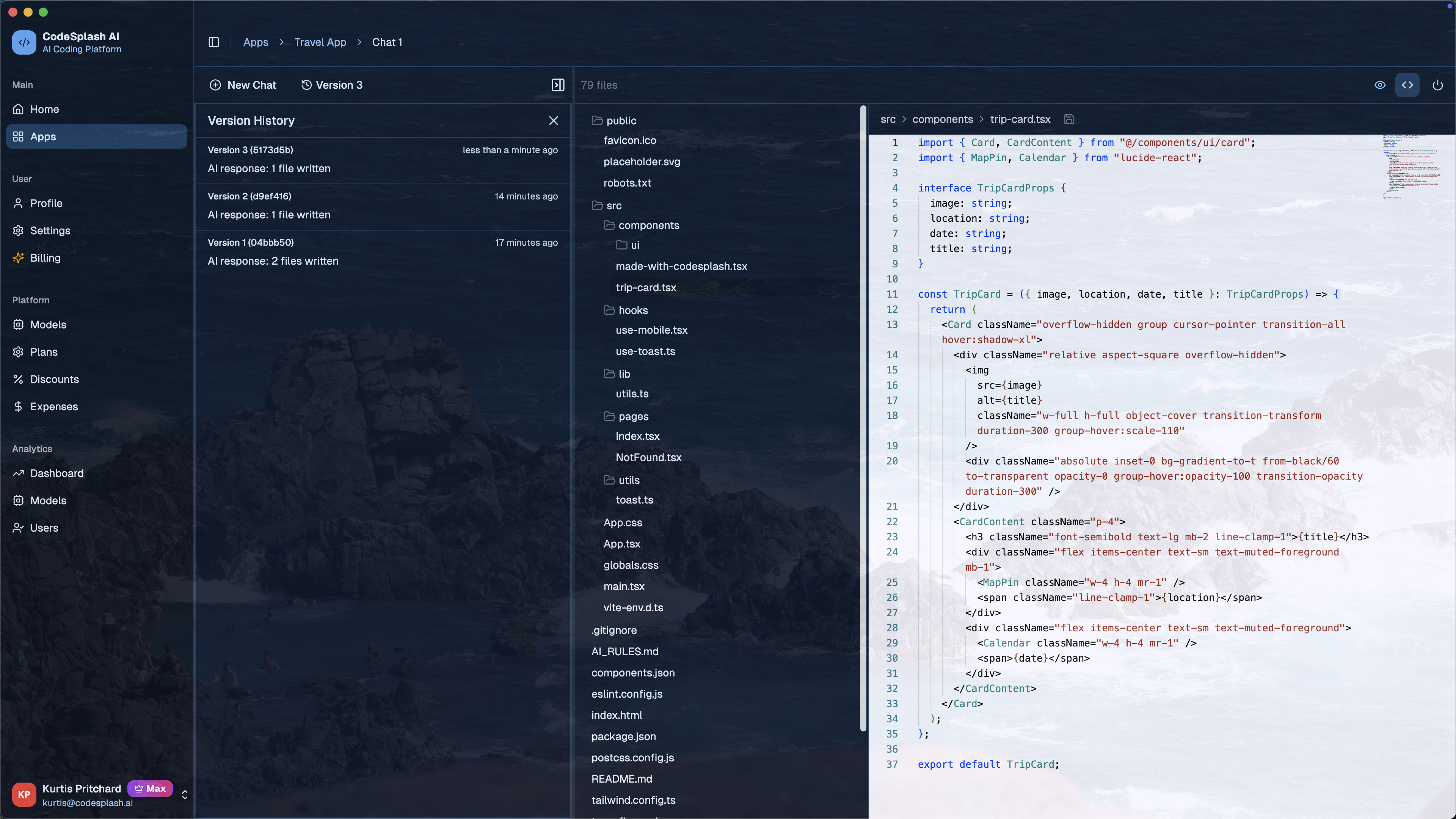This screenshot has height=819, width=1456.
Task: Open the preview using the eye icon
Action: pos(1380,85)
